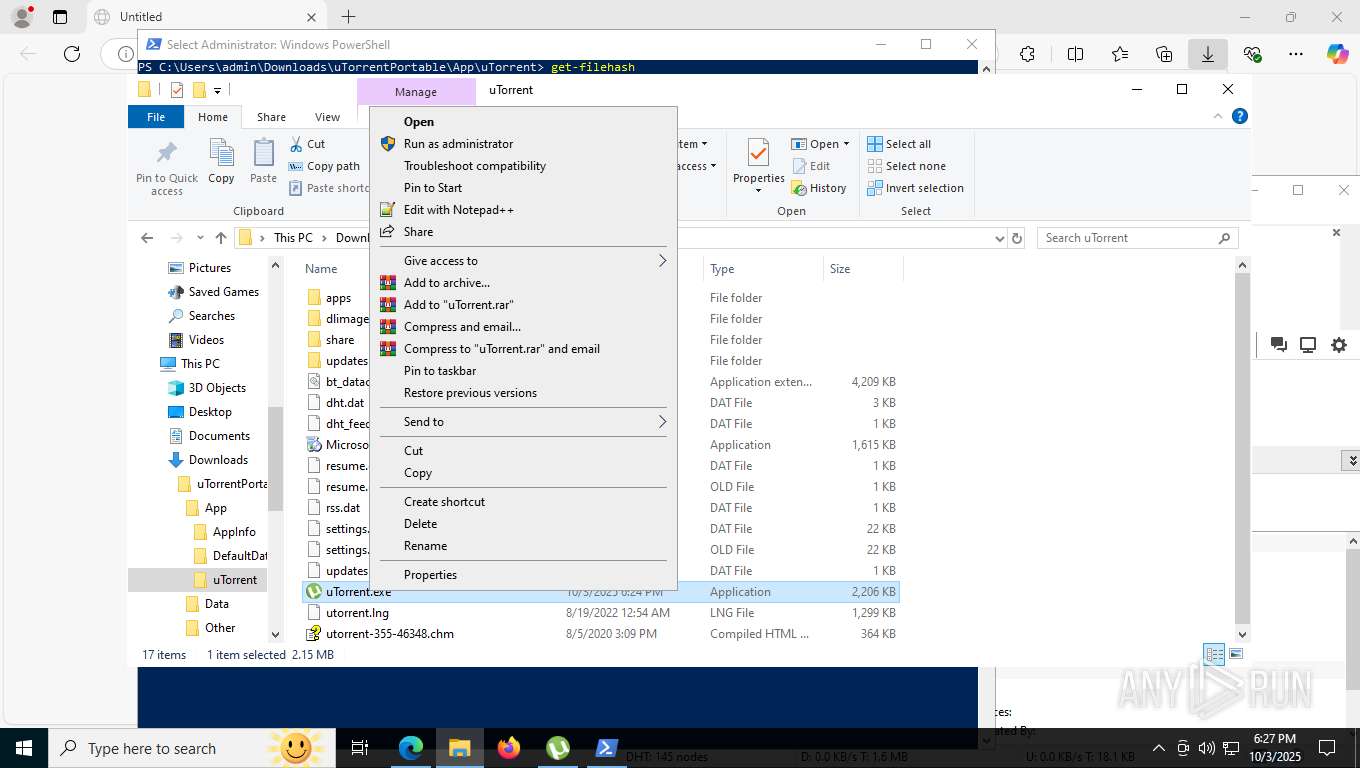Open the File ribbon tab

click(x=156, y=117)
